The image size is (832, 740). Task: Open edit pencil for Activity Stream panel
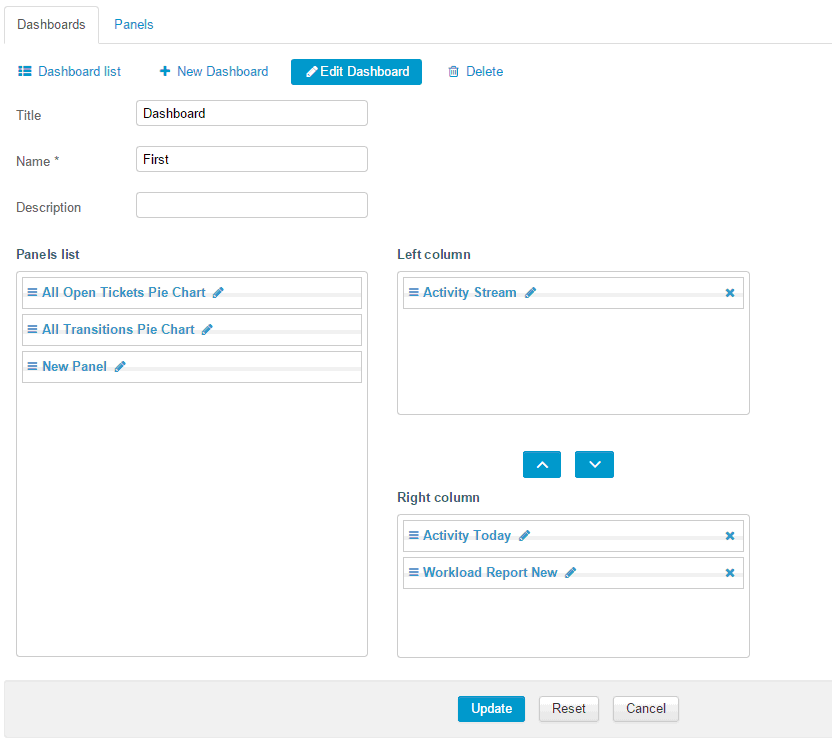[530, 293]
